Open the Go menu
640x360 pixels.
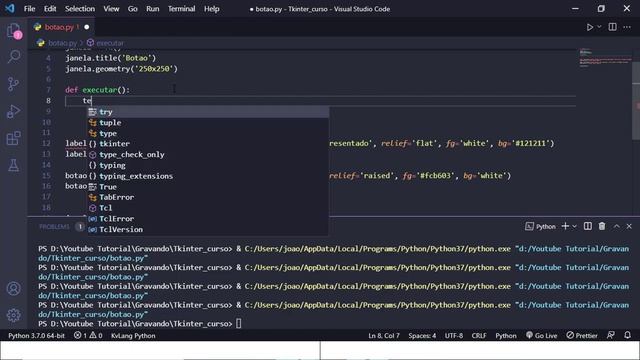click(133, 9)
